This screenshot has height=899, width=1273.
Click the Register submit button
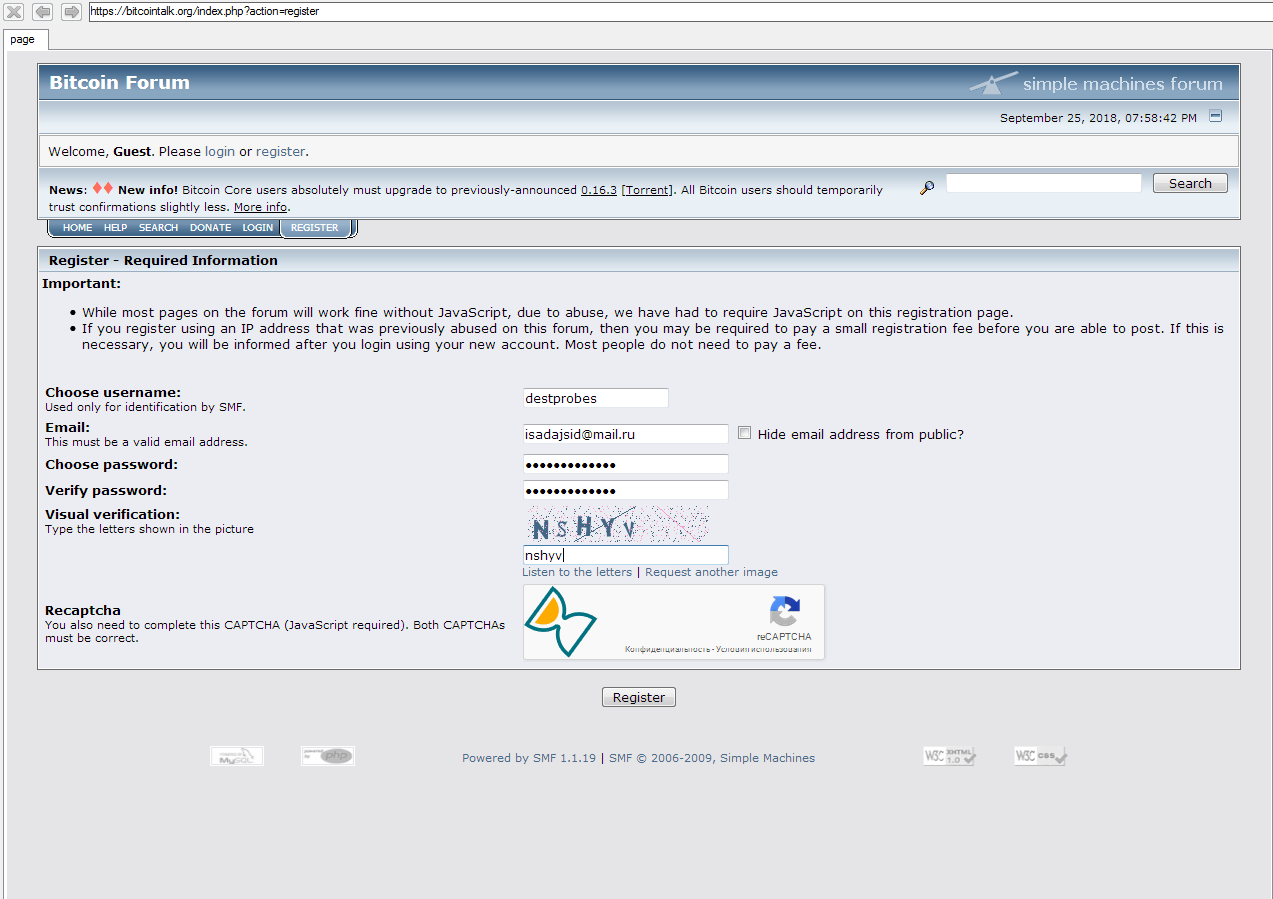(x=639, y=697)
